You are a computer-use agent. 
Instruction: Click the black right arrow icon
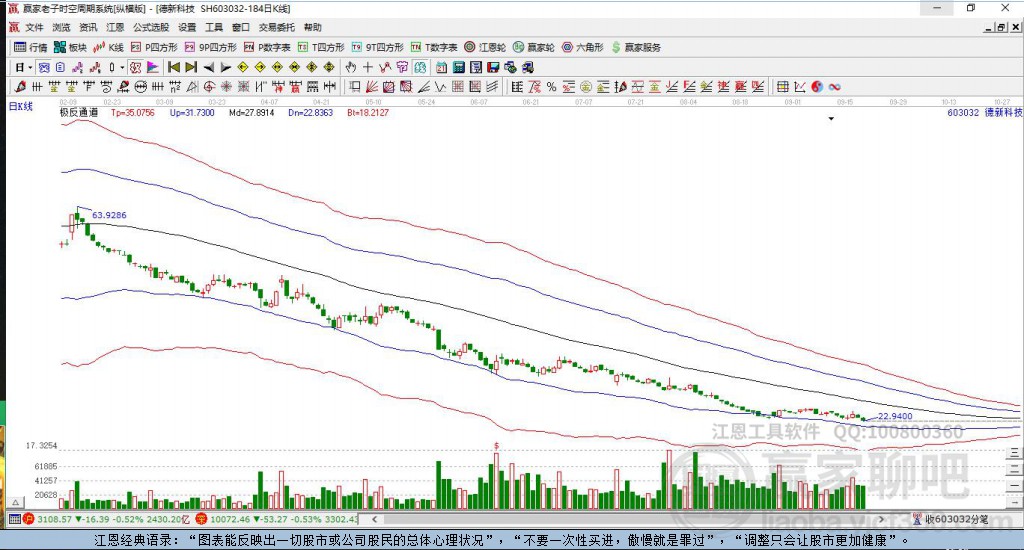pyautogui.click(x=225, y=67)
